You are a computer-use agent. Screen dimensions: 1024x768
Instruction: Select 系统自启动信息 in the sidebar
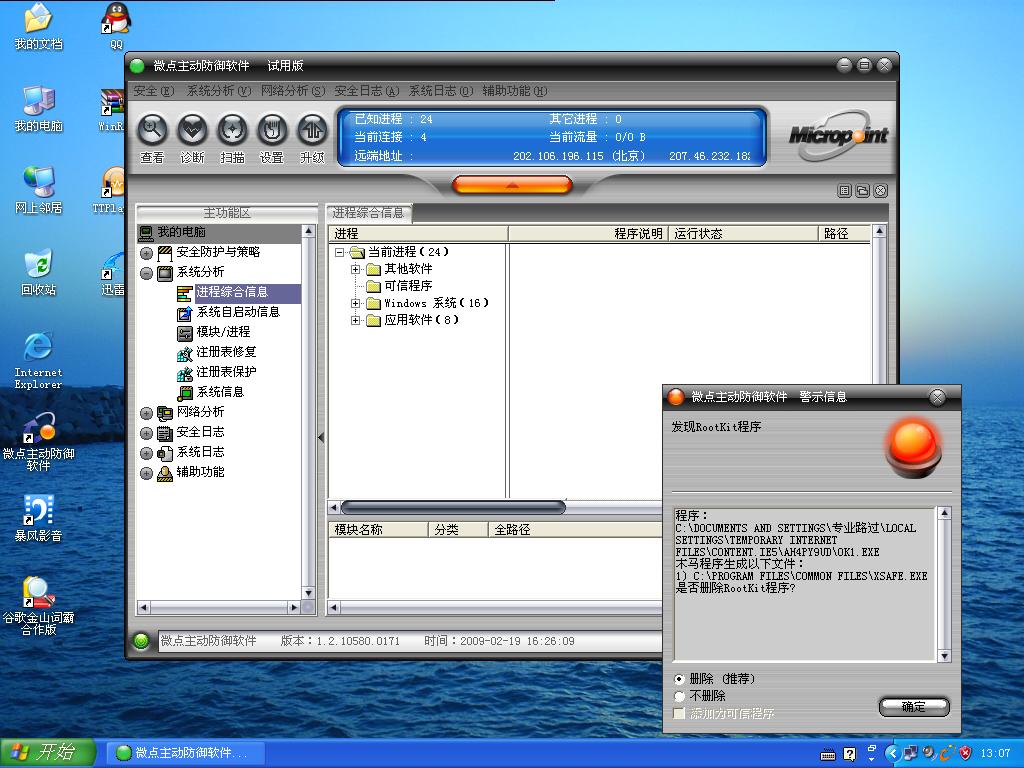[237, 312]
